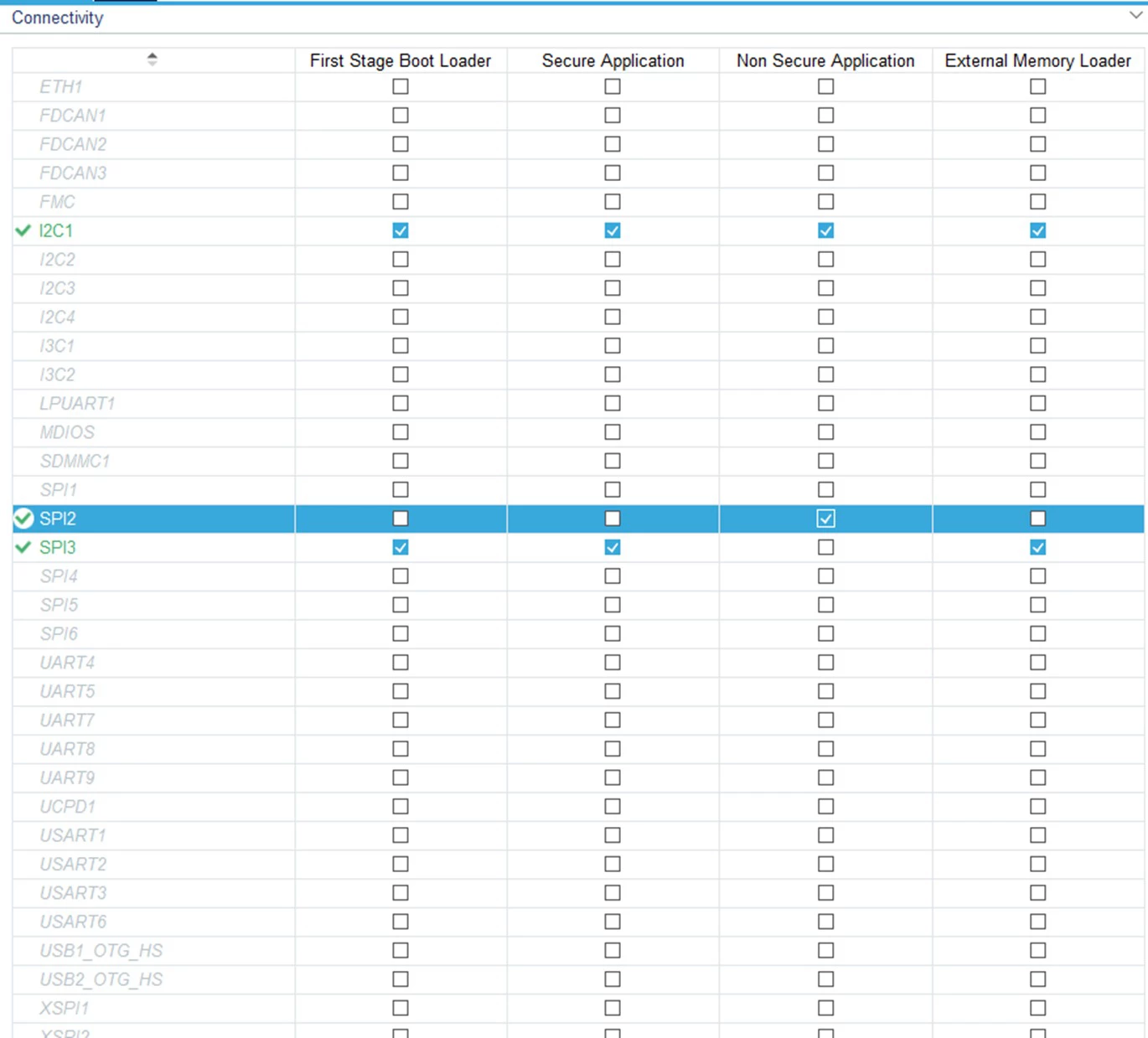Click the External Memory Loader column header
This screenshot has height=1038, width=1148.
pyautogui.click(x=1037, y=60)
